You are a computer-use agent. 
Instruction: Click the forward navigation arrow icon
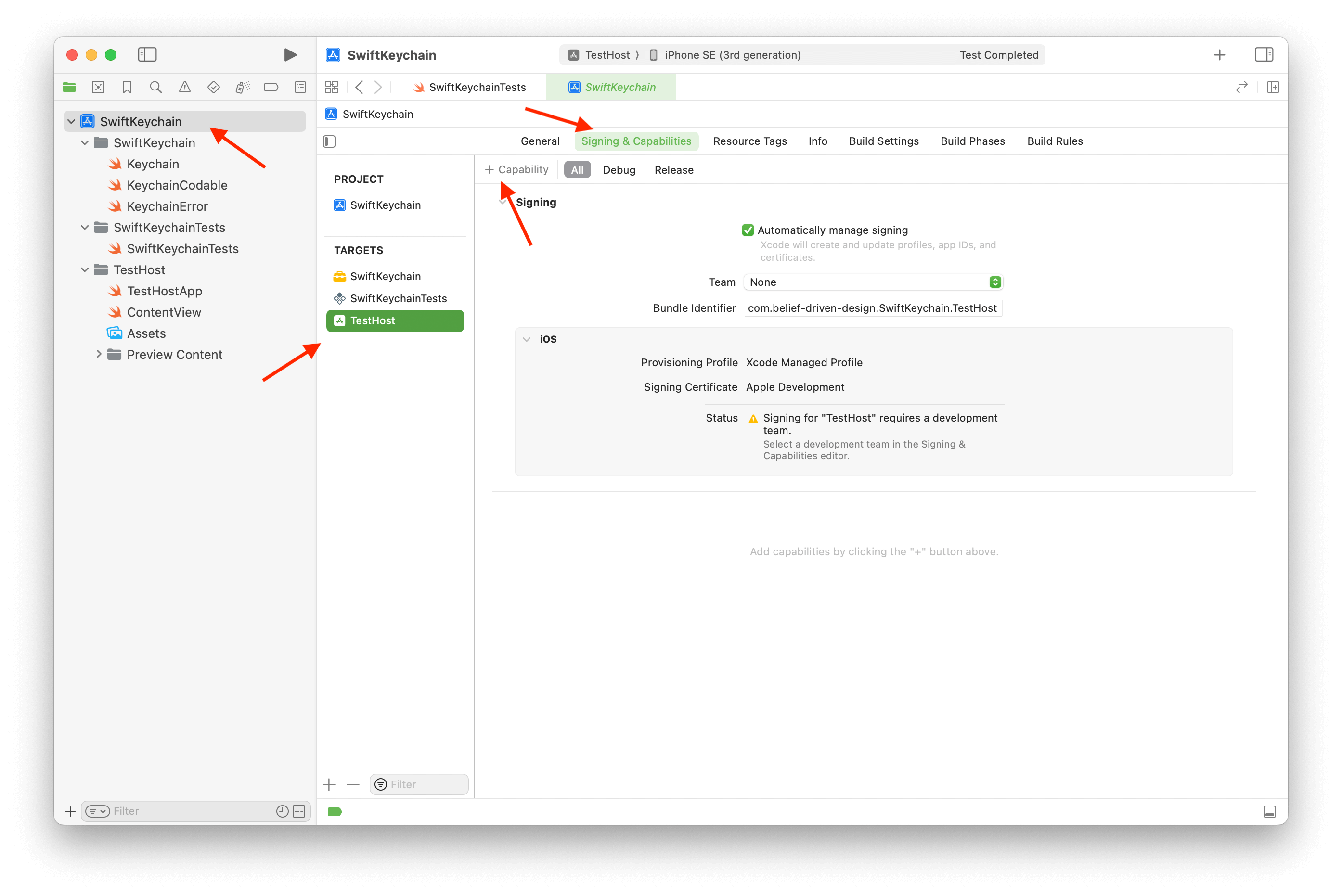point(379,87)
